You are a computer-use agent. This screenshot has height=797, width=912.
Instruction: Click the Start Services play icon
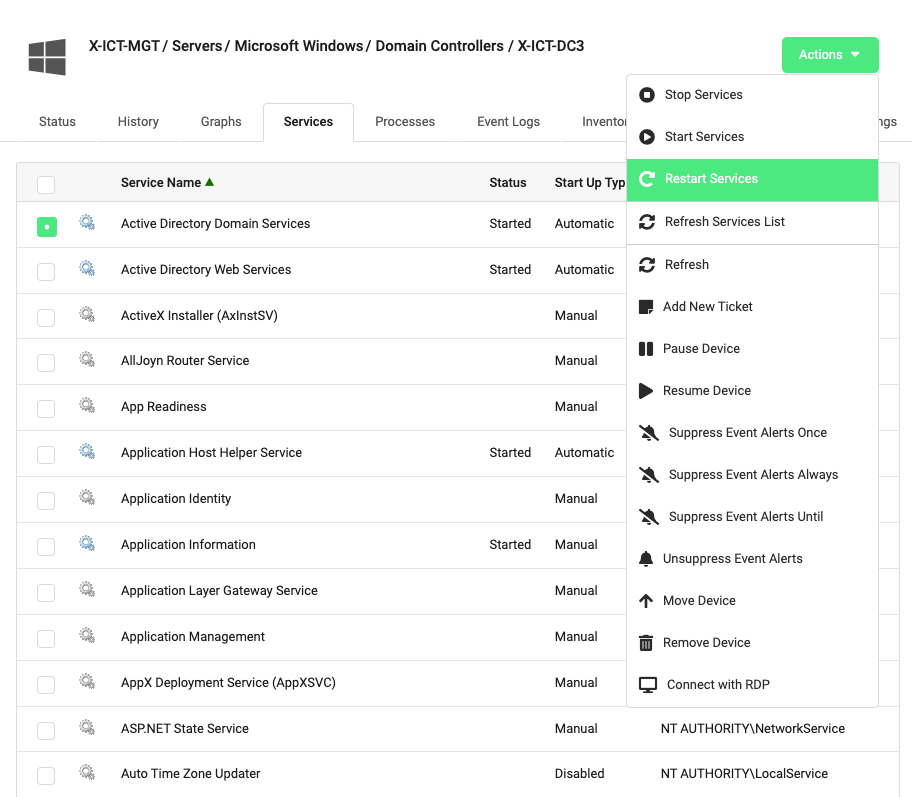click(648, 136)
